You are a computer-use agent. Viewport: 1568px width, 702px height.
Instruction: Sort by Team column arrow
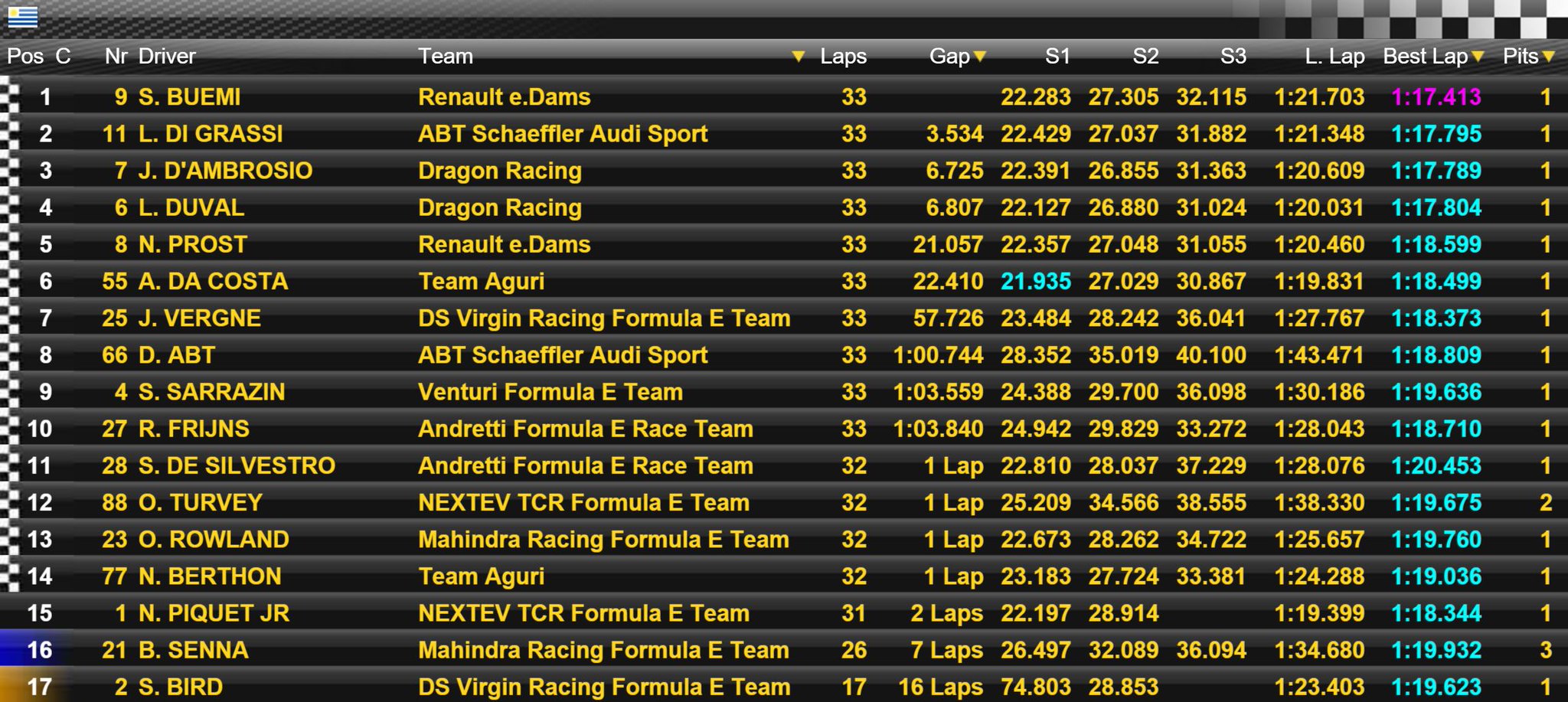pos(798,57)
